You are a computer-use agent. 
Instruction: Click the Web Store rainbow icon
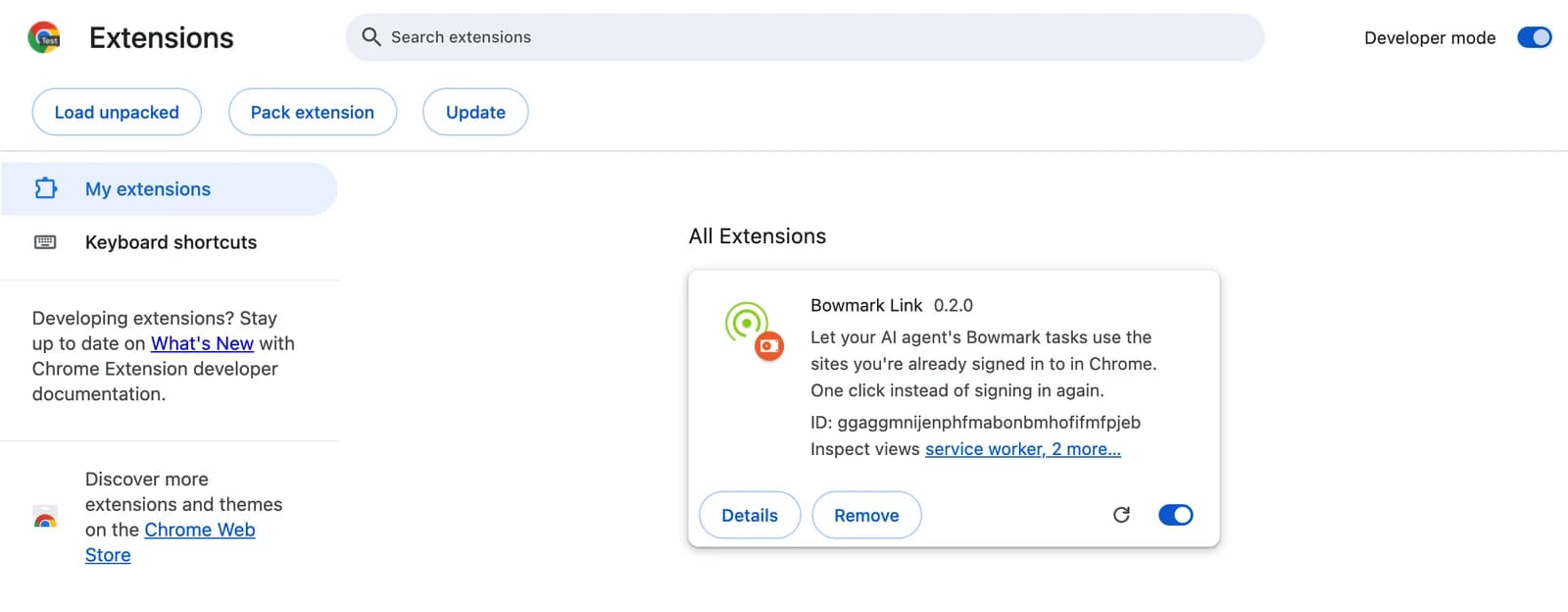point(45,517)
